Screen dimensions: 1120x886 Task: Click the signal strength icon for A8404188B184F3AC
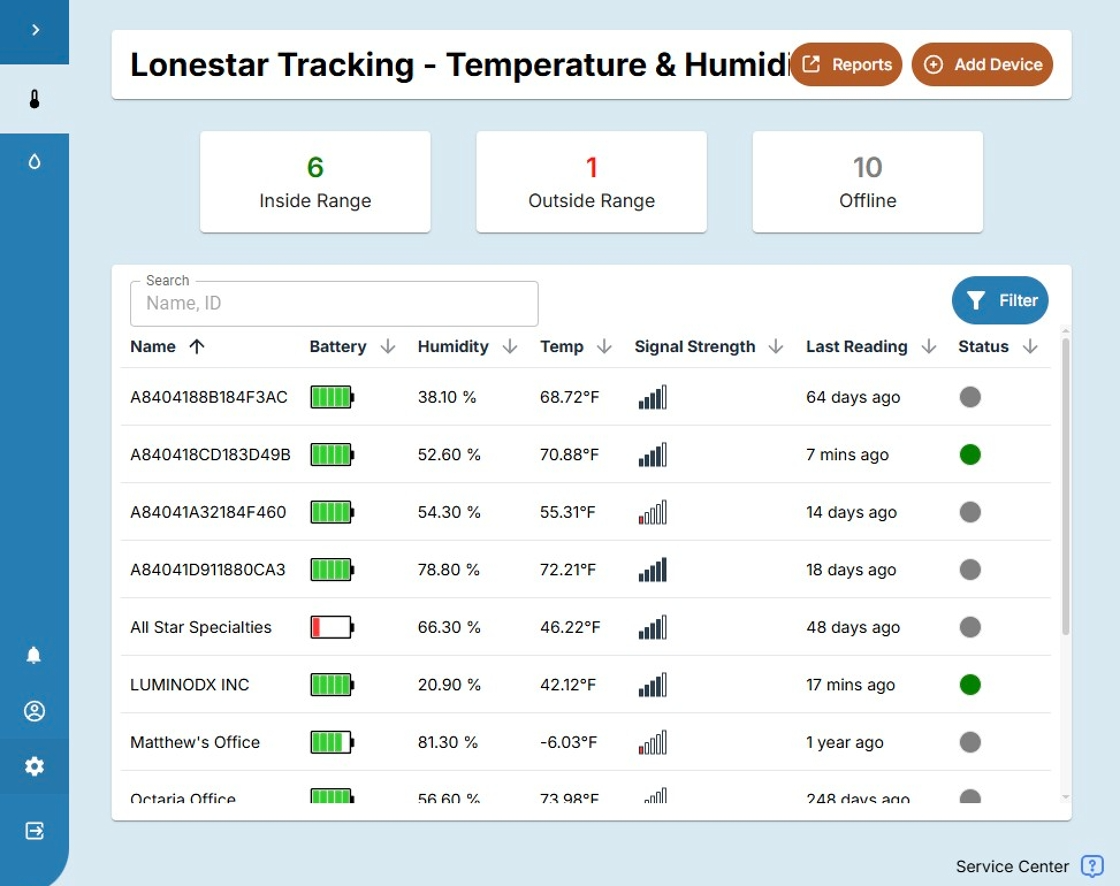(x=652, y=397)
